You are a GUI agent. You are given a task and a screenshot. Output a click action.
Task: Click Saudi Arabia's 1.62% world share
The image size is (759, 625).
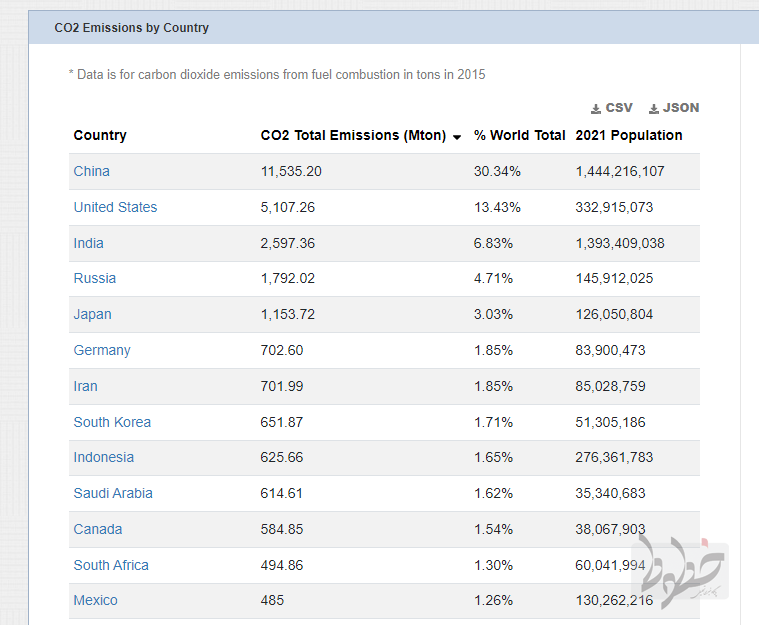pos(493,493)
